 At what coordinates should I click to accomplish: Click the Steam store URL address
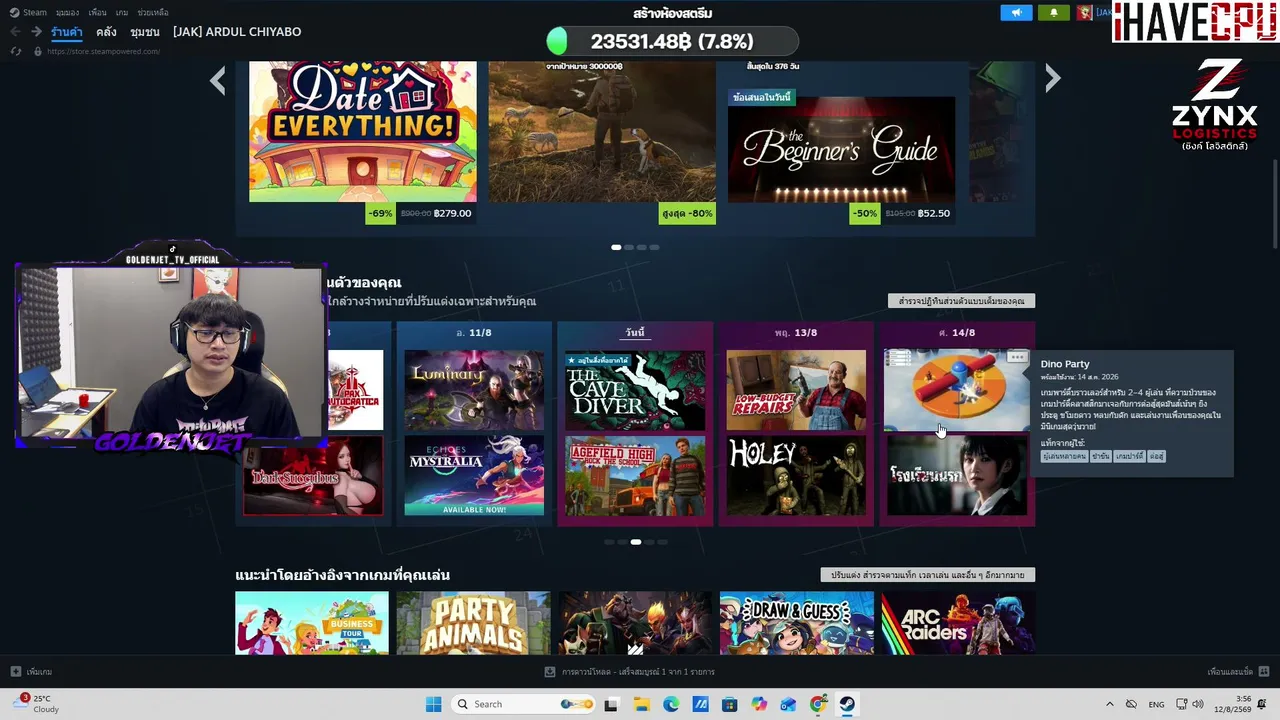pos(103,51)
